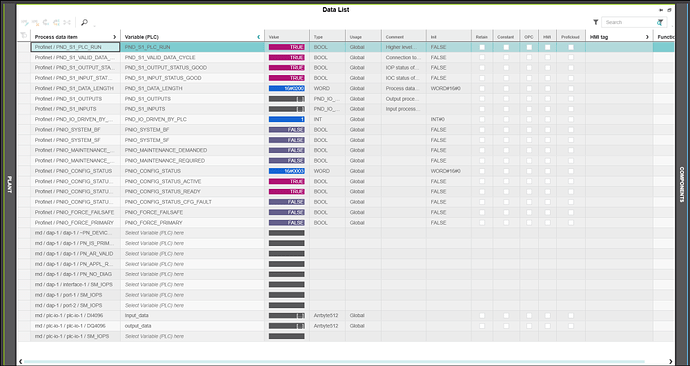Image resolution: width=690 pixels, height=366 pixels.
Task: Select process item Profinet / PND_S1_OUTPUTS
Action: 75,99
